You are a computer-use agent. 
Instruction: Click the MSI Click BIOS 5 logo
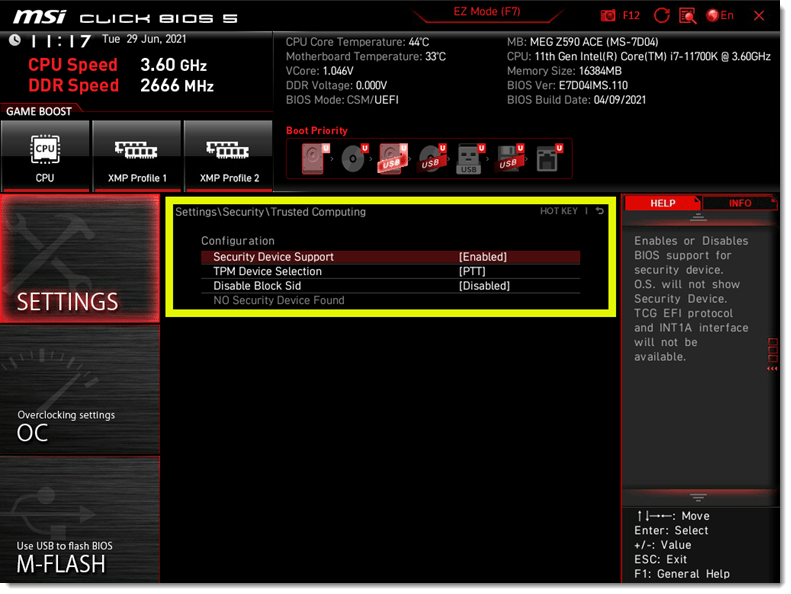coord(125,18)
